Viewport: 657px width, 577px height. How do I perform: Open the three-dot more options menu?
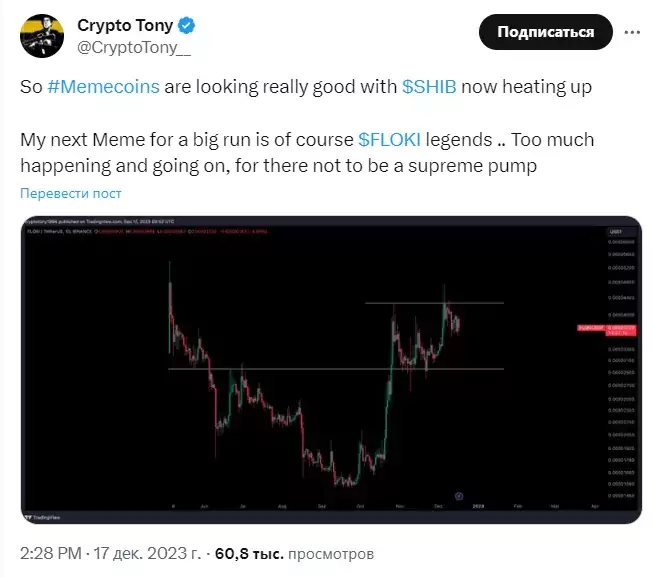[x=632, y=32]
